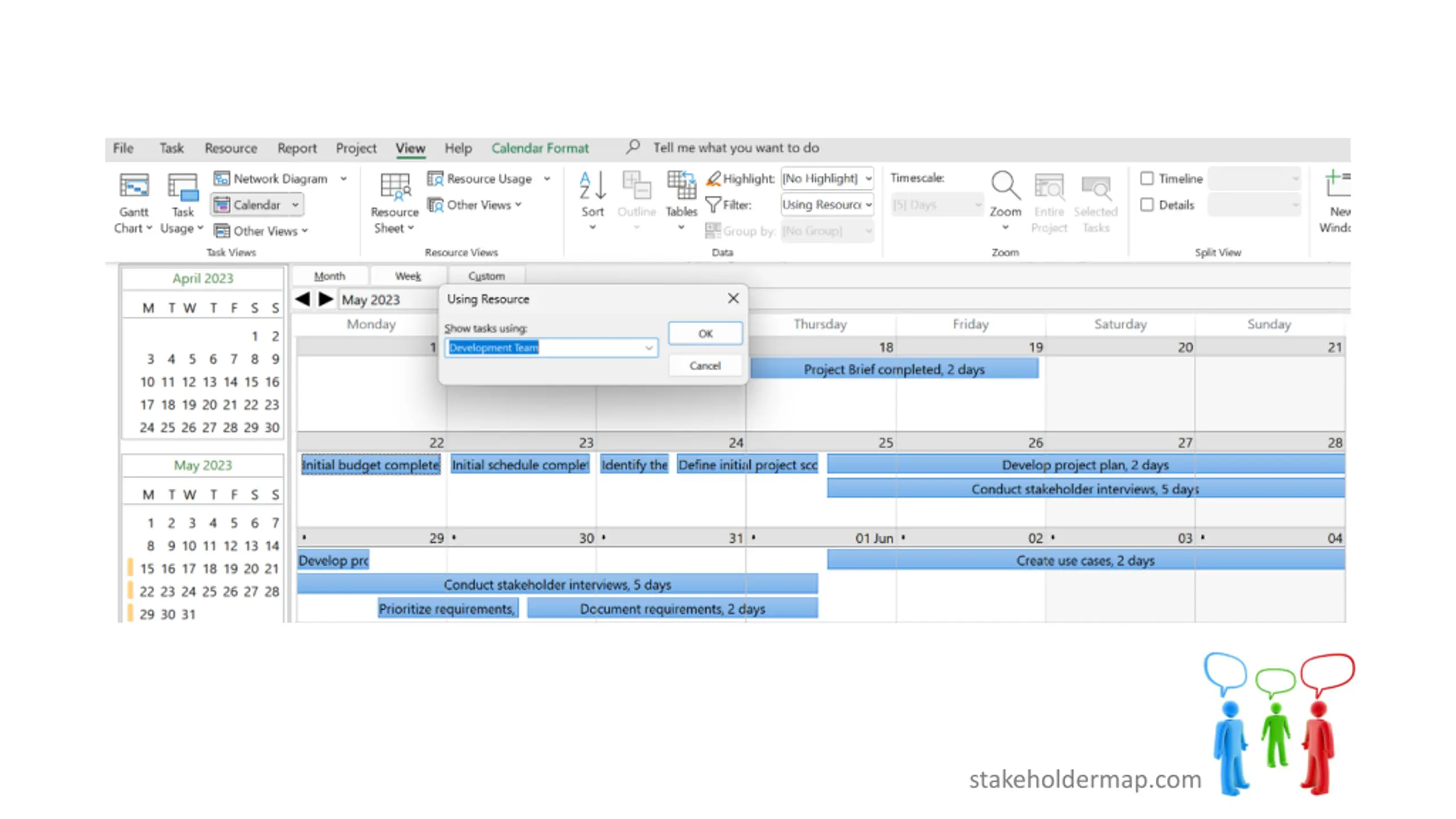Close the Using Resource dialog
The width and height of the screenshot is (1456, 819).
tap(733, 298)
